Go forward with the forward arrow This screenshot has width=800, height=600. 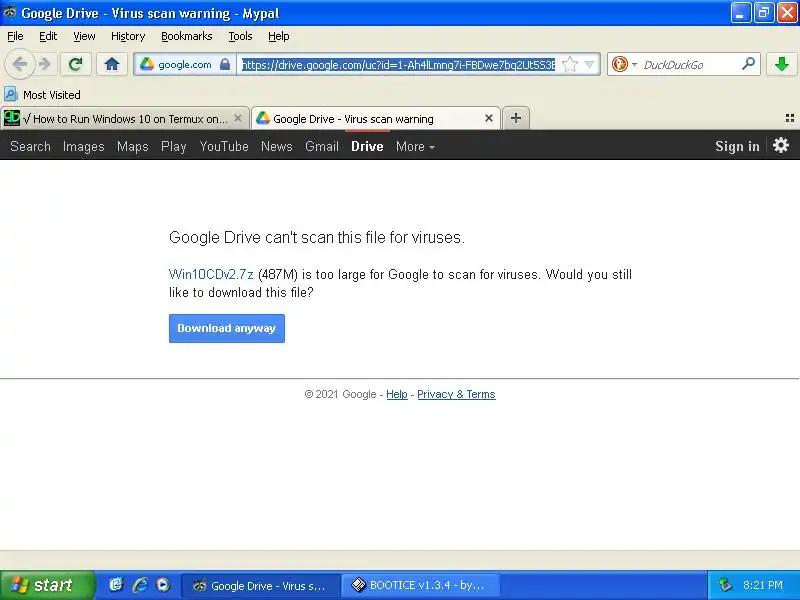(x=45, y=64)
